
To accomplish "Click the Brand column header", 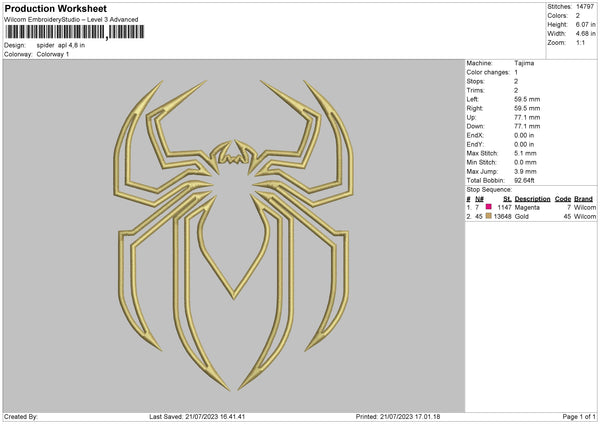I will click(x=583, y=199).
